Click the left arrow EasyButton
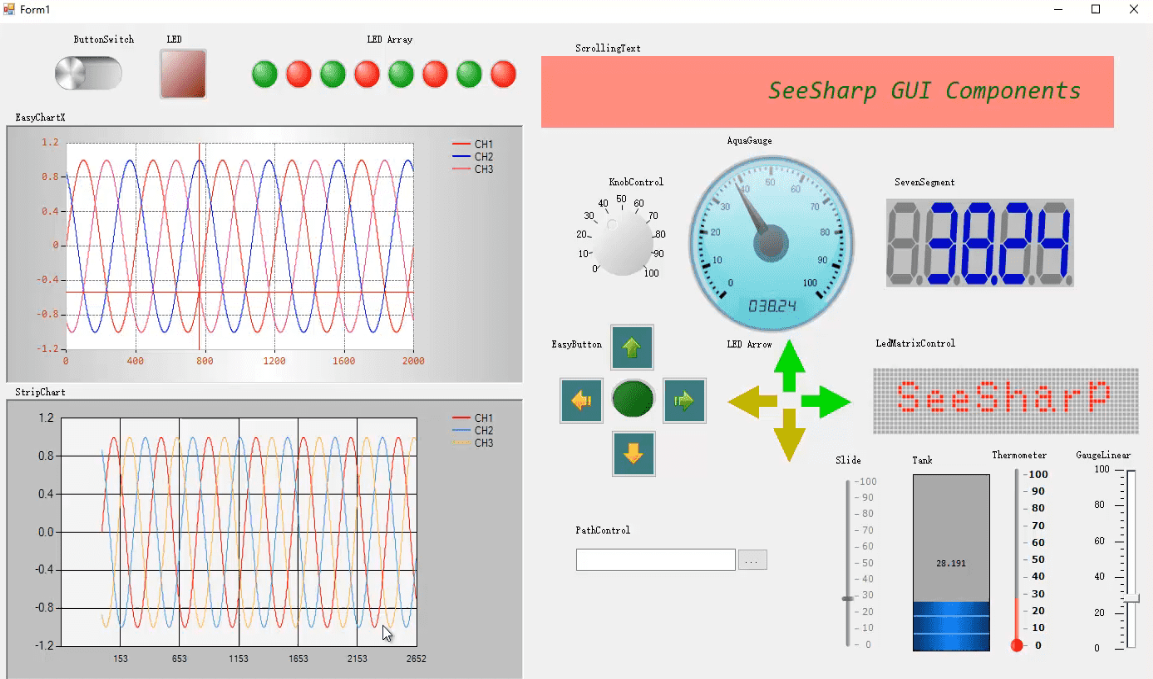This screenshot has height=679, width=1153. [x=582, y=401]
